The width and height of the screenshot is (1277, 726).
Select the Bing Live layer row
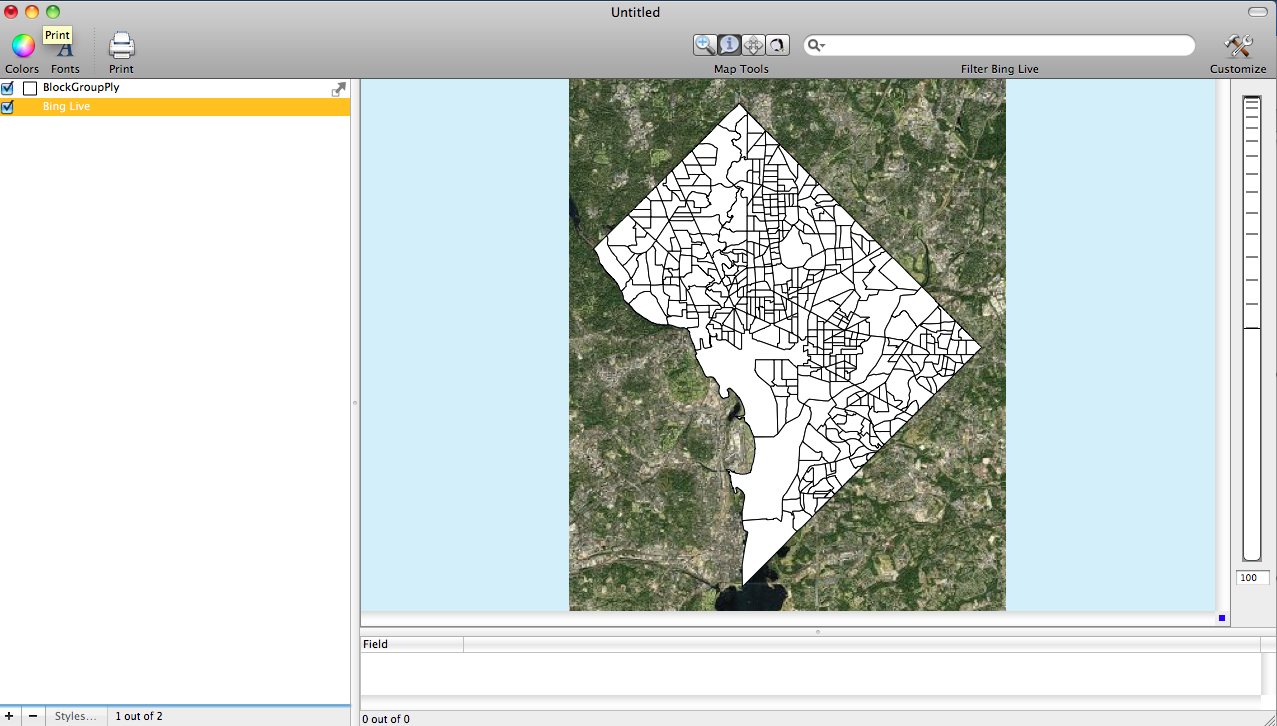(180, 107)
